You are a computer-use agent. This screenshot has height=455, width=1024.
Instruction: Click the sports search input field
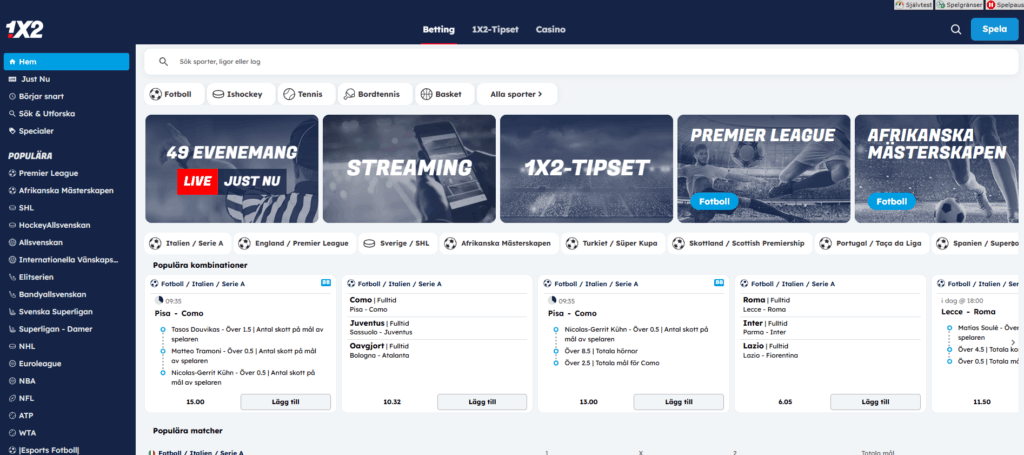click(x=580, y=62)
